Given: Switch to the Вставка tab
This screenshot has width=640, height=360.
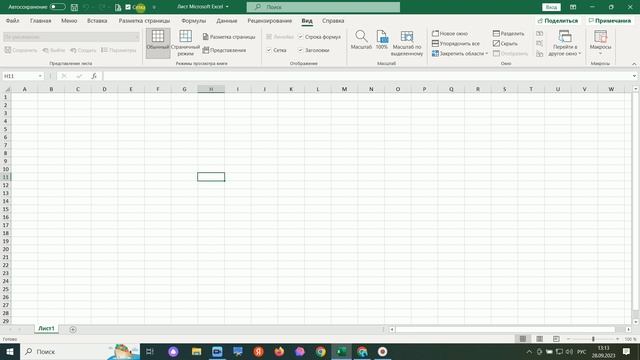Looking at the screenshot, I should (97, 21).
